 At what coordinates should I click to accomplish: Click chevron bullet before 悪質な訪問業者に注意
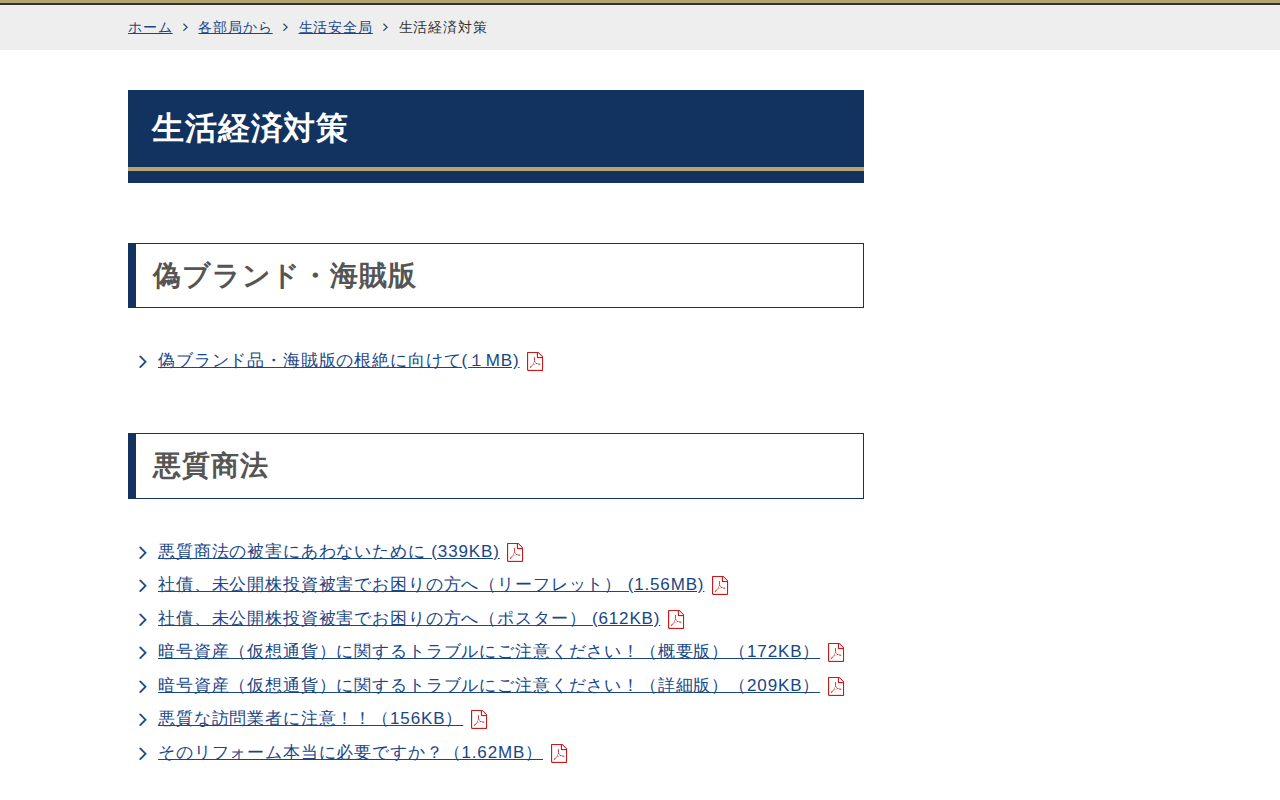[x=143, y=720]
